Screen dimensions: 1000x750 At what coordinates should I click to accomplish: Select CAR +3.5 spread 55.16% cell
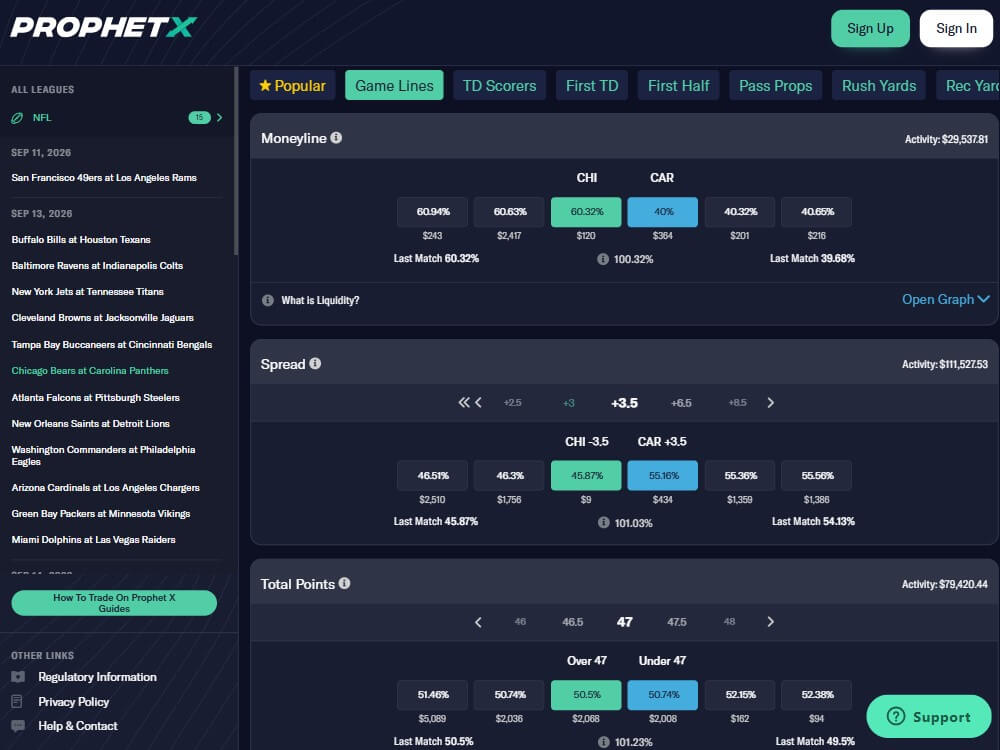[x=663, y=476]
